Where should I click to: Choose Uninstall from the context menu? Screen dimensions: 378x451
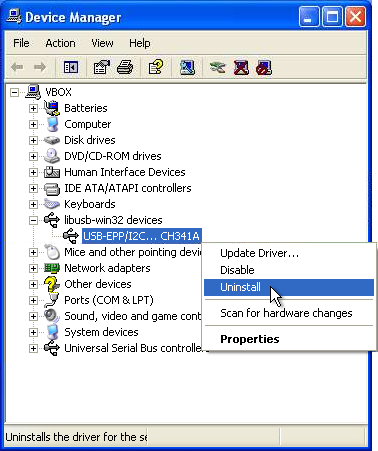(x=289, y=287)
